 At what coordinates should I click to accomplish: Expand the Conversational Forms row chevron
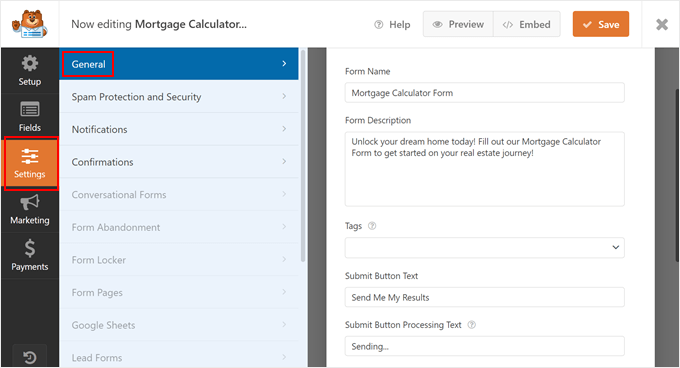pyautogui.click(x=284, y=194)
